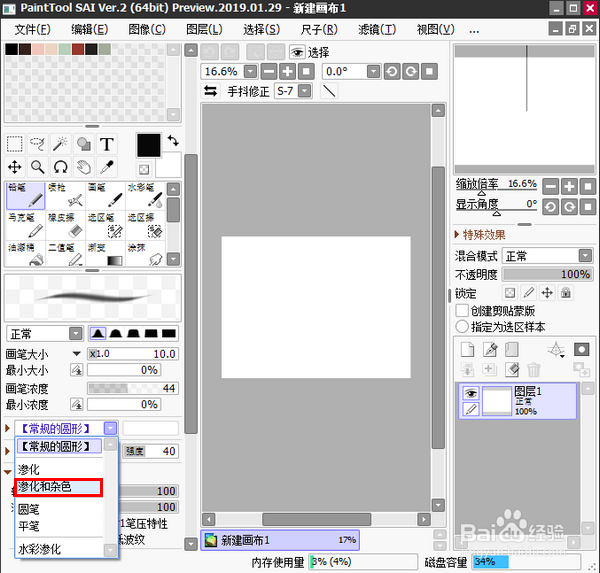Select the zoom magnifier tool

point(38,167)
